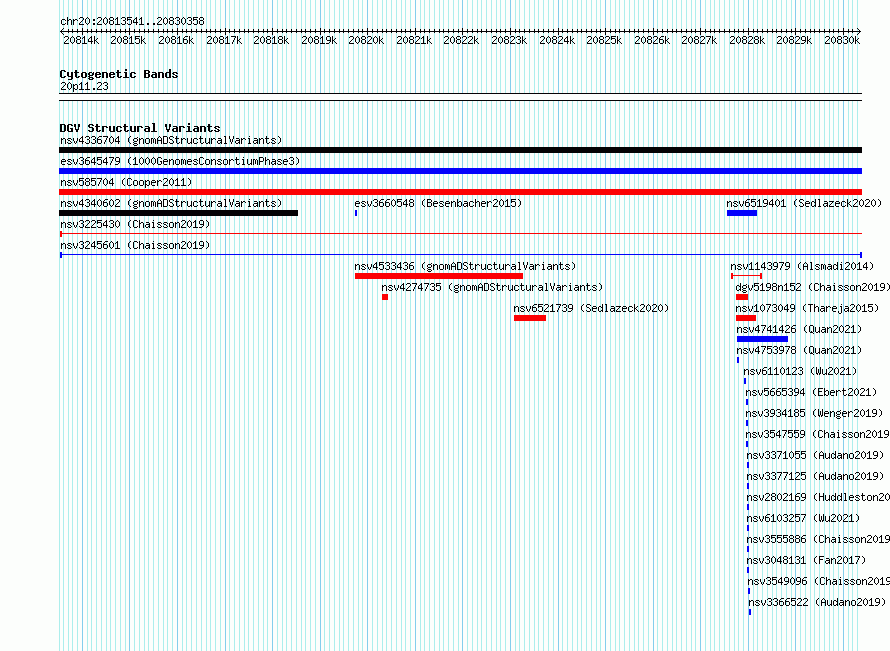Select the red nsv6521739 variant bar
This screenshot has height=651, width=890.
coord(530,318)
